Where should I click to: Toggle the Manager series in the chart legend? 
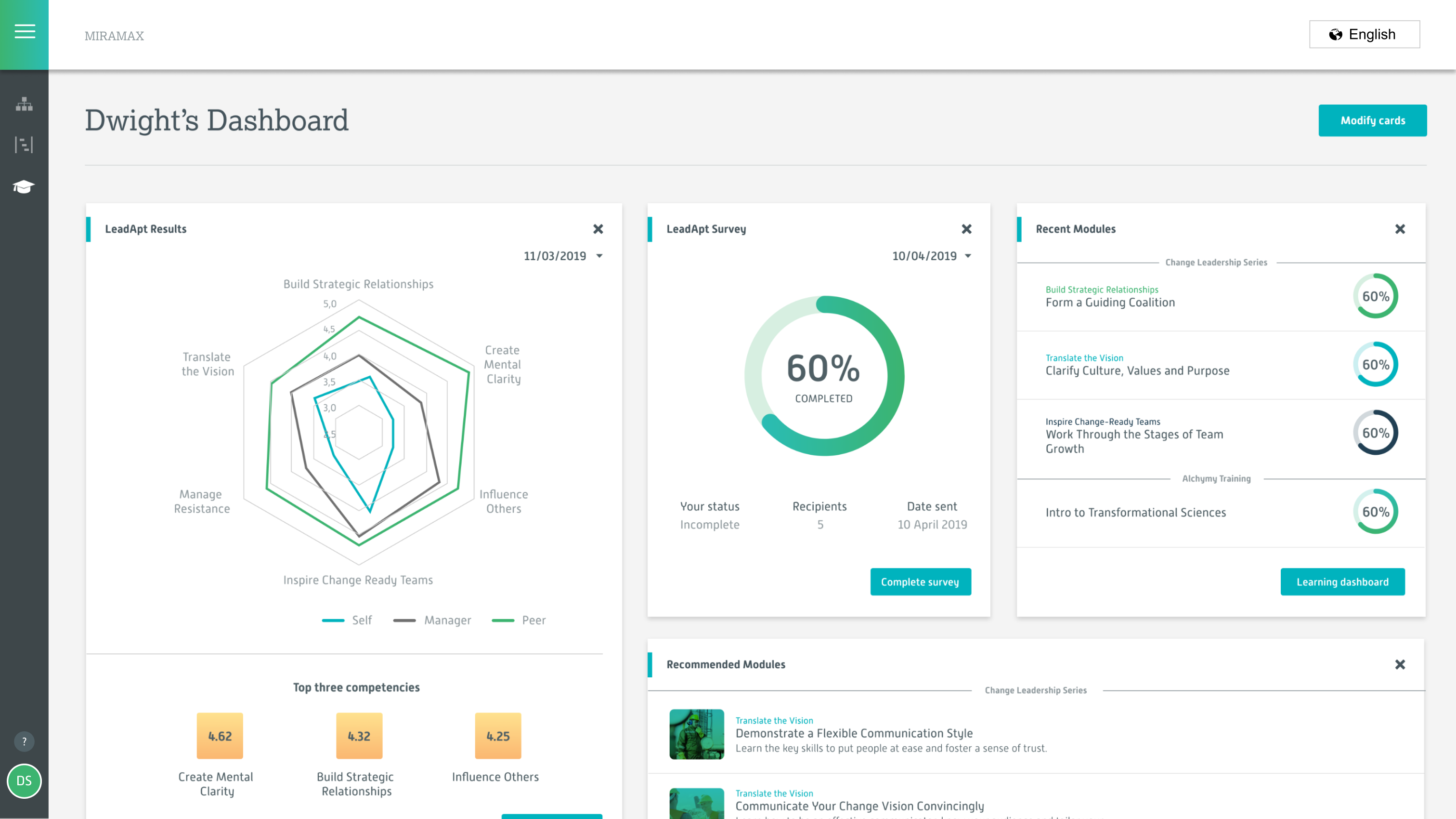432,620
